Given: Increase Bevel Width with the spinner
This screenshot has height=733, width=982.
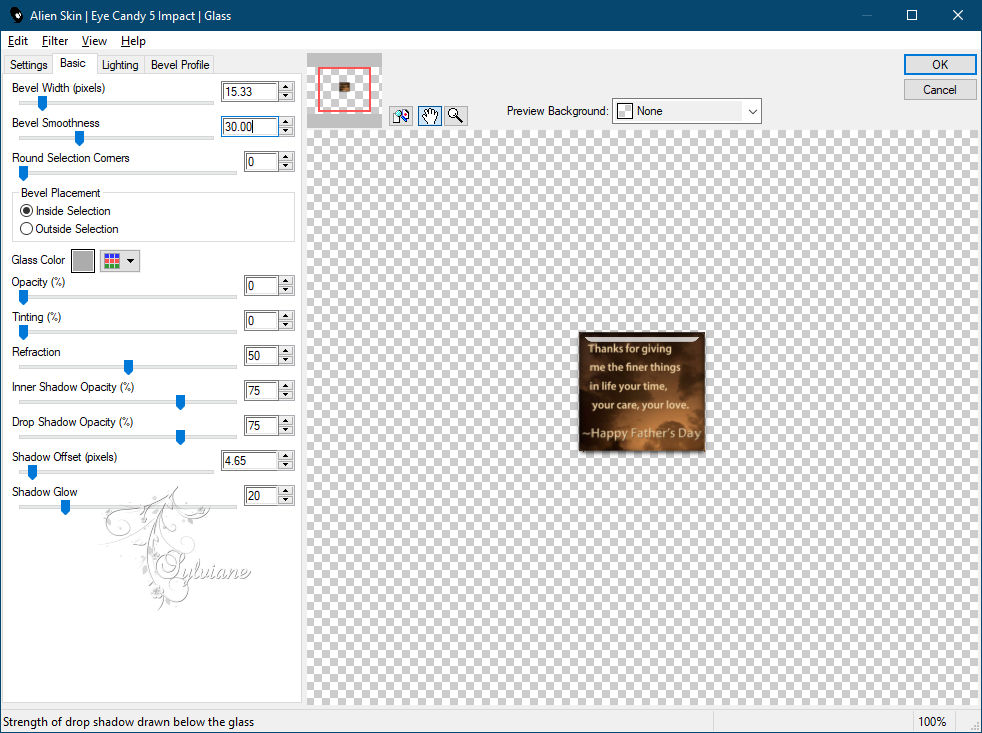Looking at the screenshot, I should tap(286, 87).
